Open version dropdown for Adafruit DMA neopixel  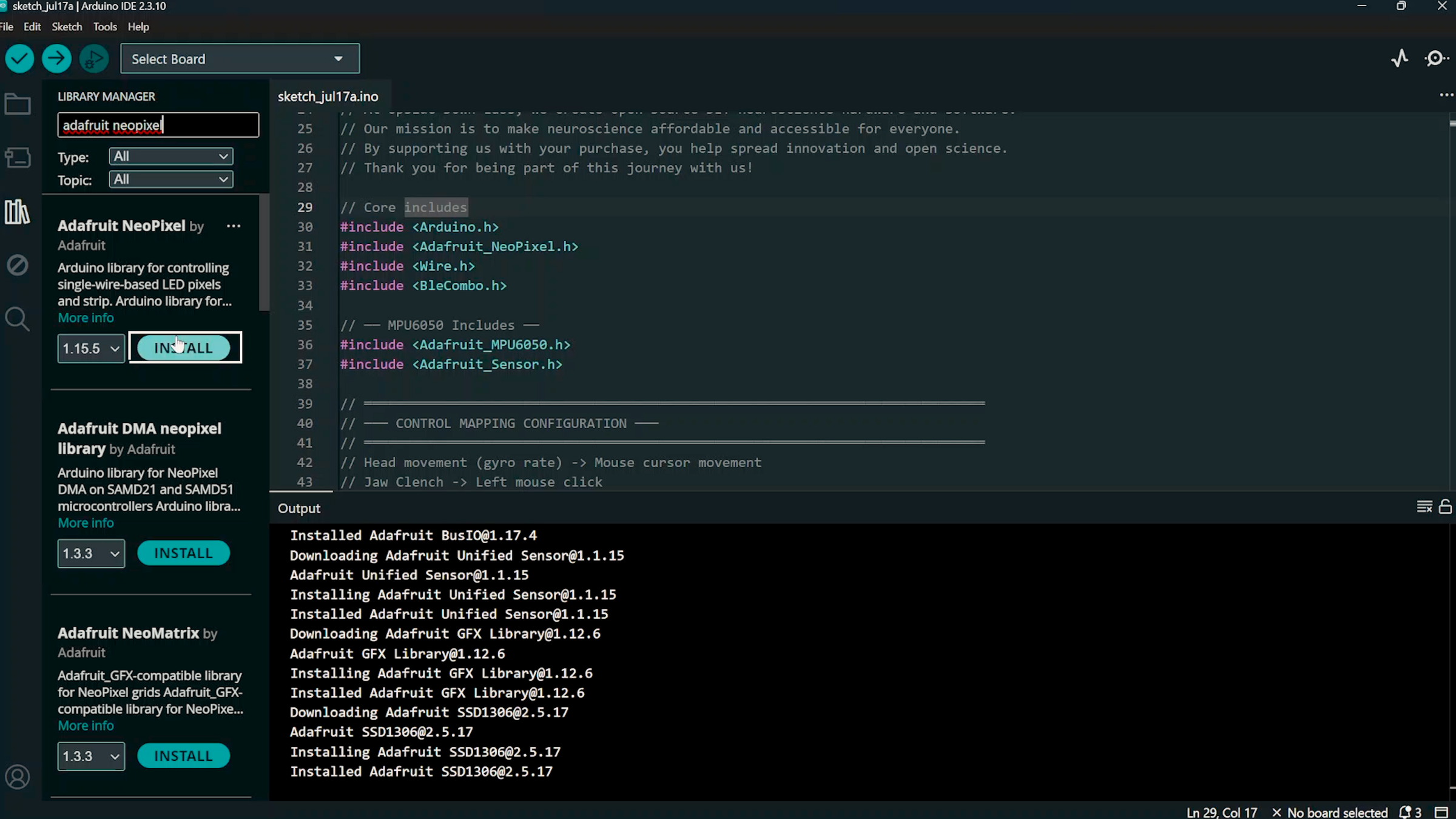pos(91,554)
